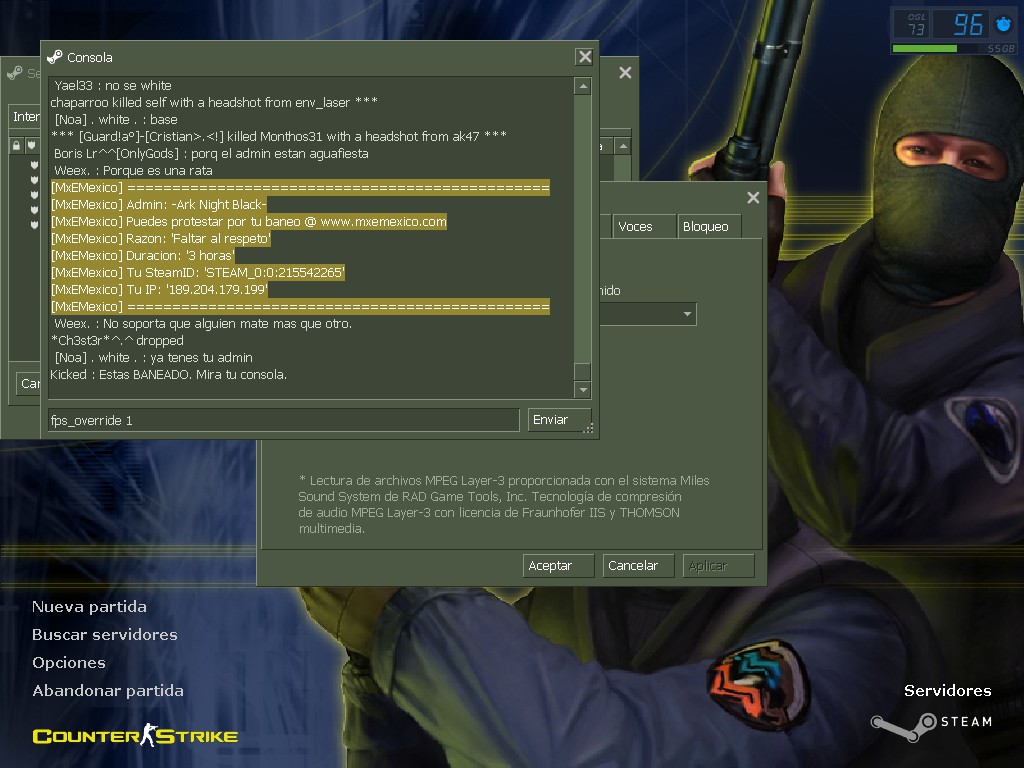The image size is (1024, 768).
Task: Open Opciones from the main menu
Action: tap(69, 663)
